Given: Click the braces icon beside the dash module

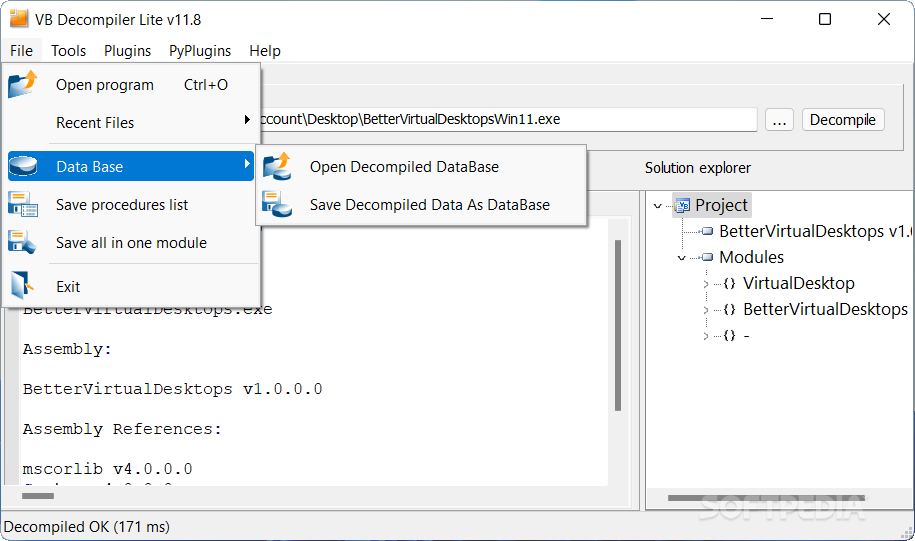Looking at the screenshot, I should coord(729,336).
